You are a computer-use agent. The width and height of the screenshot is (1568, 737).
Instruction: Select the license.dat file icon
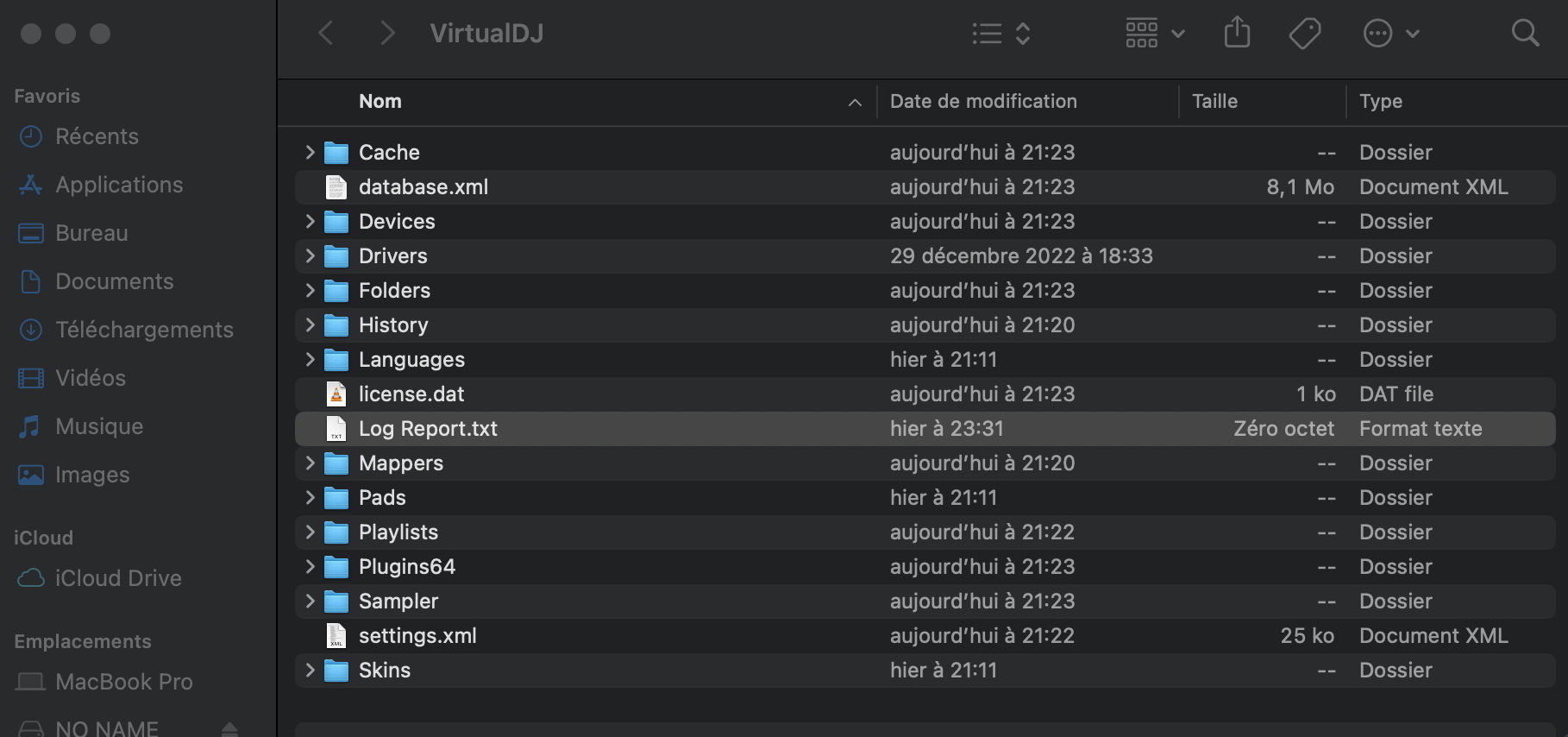click(336, 394)
